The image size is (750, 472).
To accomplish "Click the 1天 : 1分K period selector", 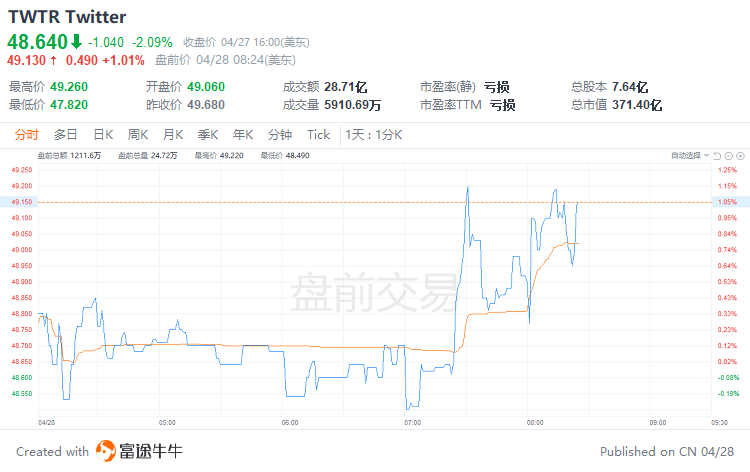I will (374, 135).
